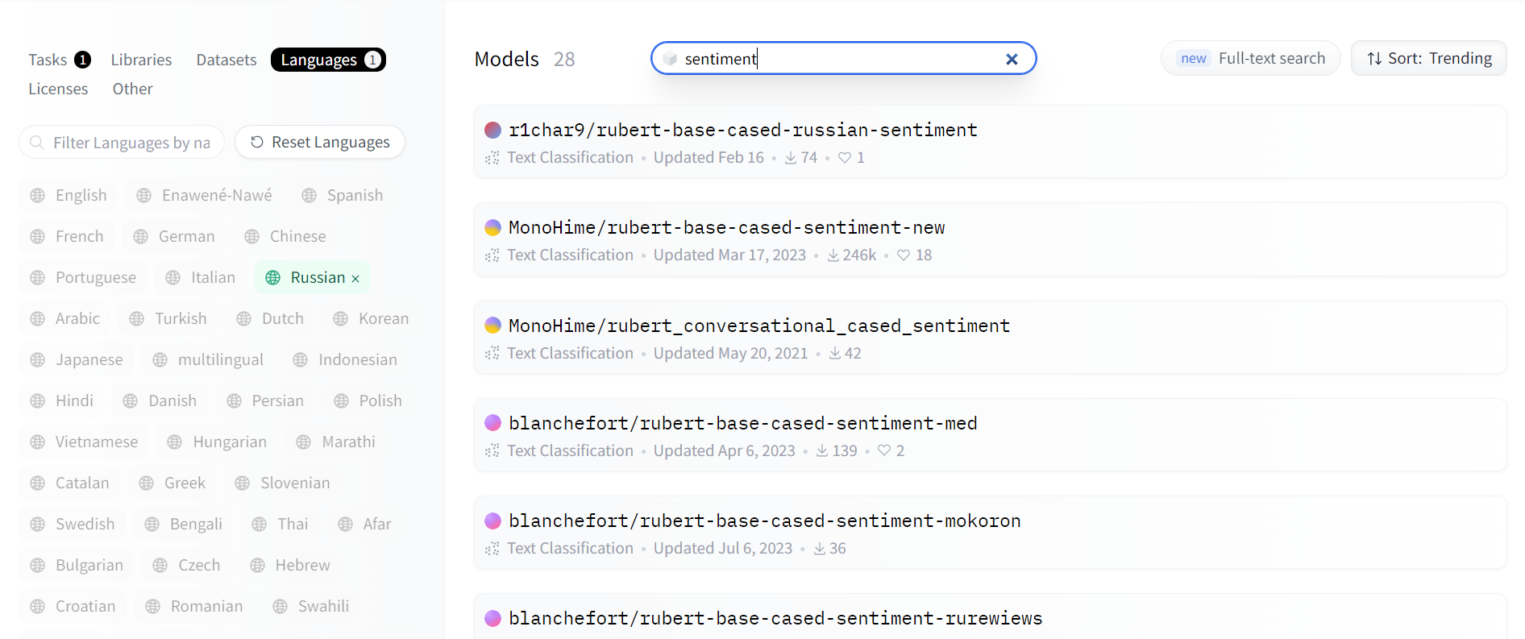Clear the sentiment search text with X icon
This screenshot has width=1525, height=639.
coord(1011,59)
